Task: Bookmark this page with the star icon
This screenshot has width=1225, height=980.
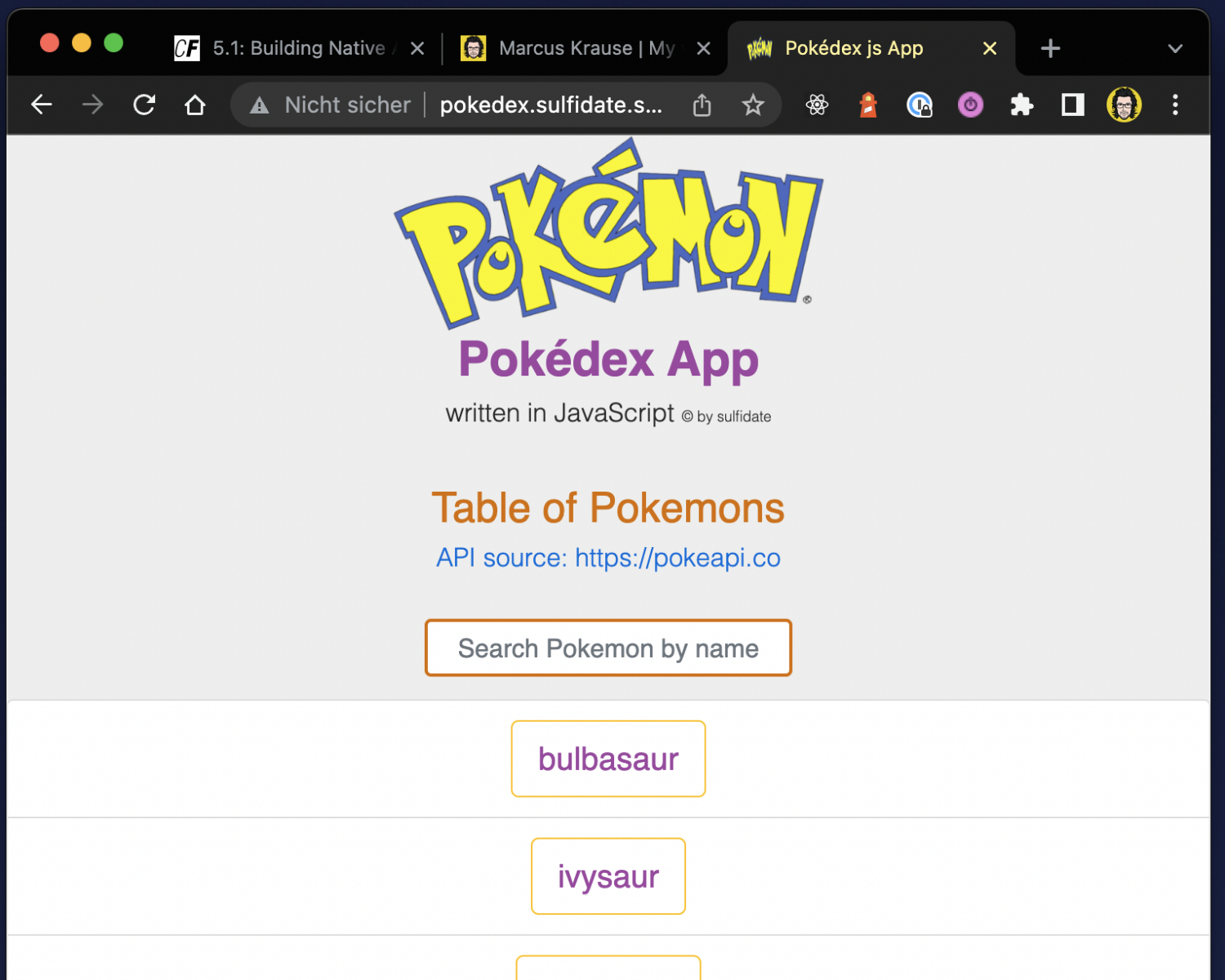Action: click(x=752, y=105)
